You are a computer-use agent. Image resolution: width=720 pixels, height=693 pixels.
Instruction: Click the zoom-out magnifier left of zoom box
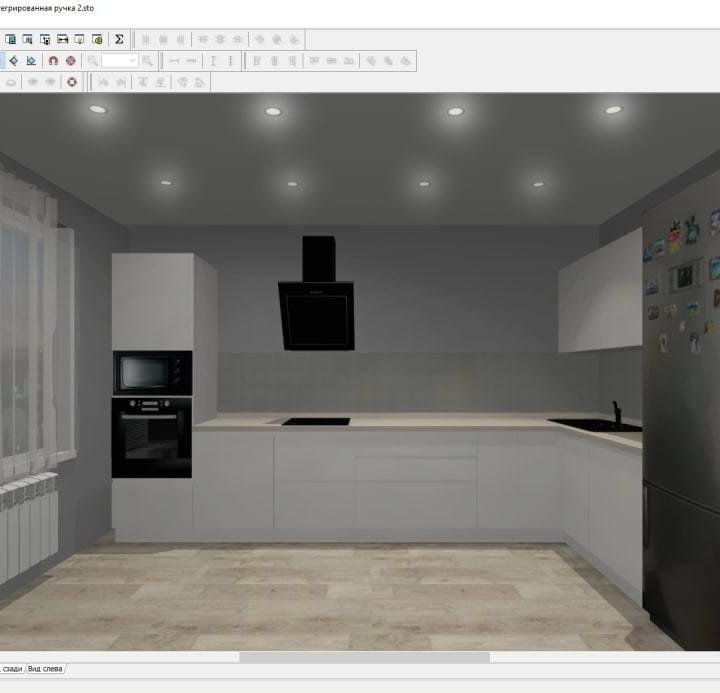click(x=92, y=61)
